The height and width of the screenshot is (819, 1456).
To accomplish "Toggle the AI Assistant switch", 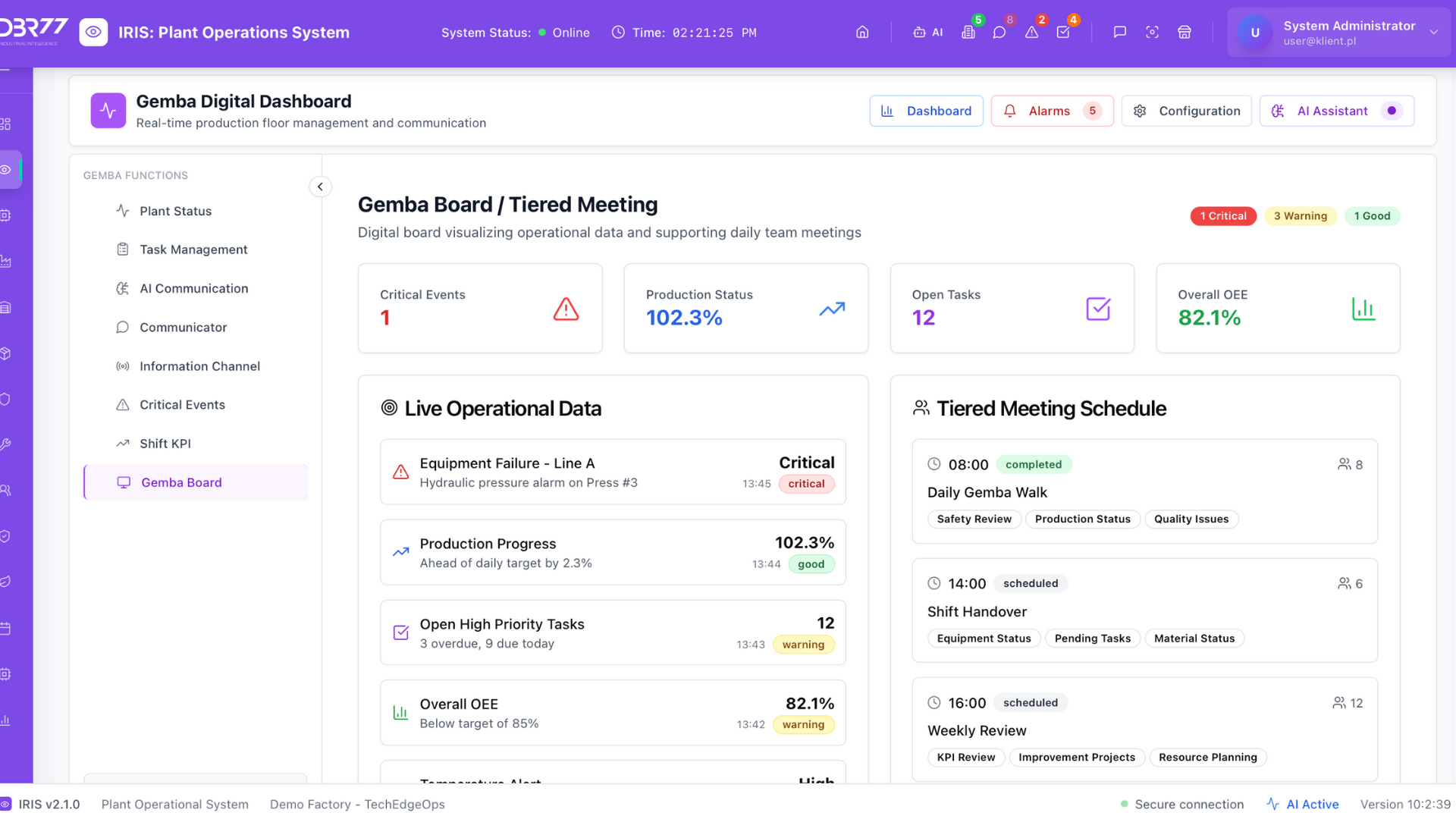I will [x=1392, y=111].
